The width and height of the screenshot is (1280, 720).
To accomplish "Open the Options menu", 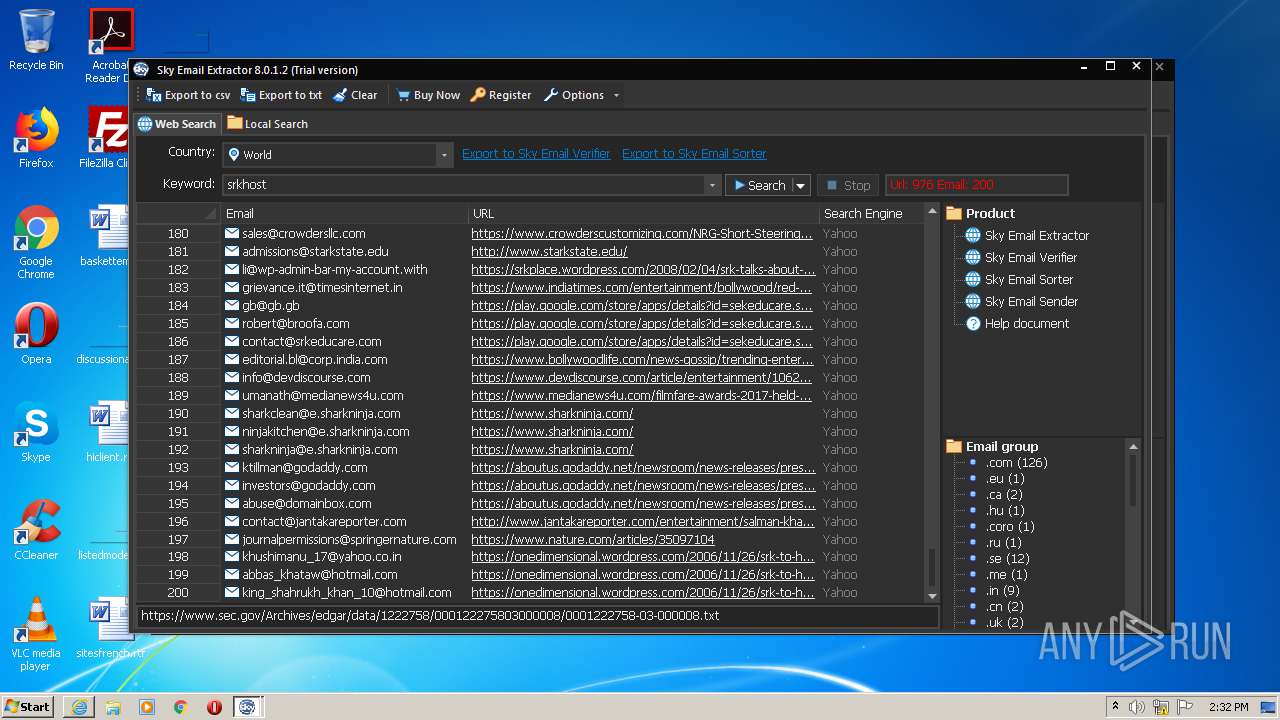I will (574, 95).
